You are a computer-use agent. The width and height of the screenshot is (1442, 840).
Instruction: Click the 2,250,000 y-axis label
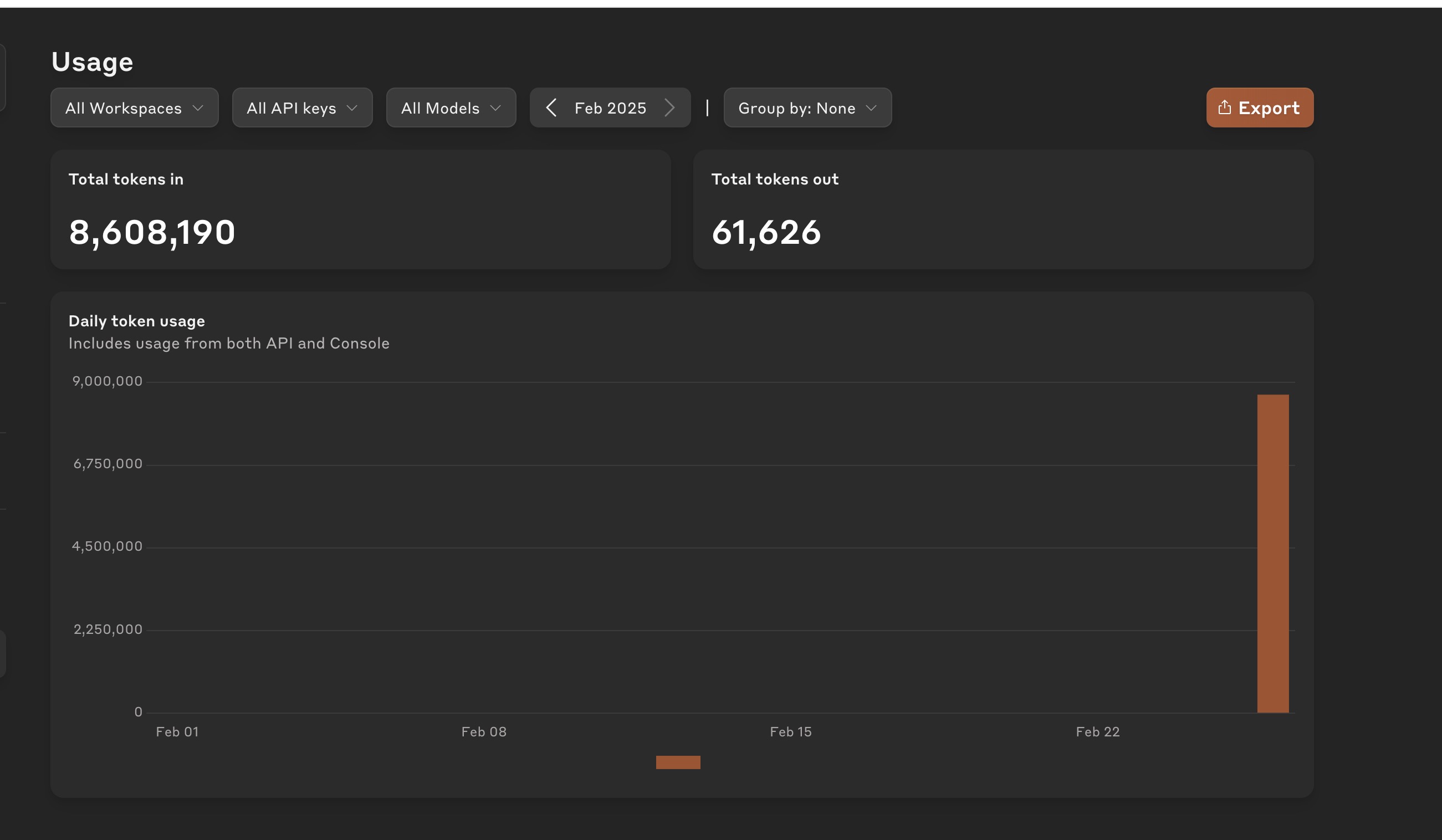(x=108, y=629)
